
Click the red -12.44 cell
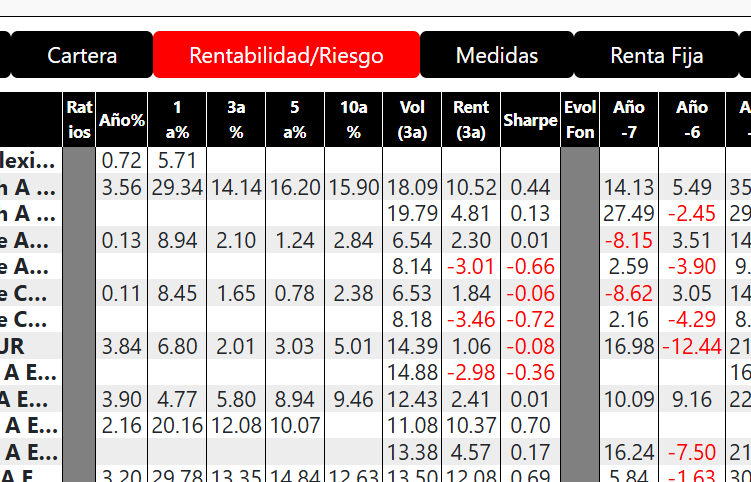pos(692,346)
